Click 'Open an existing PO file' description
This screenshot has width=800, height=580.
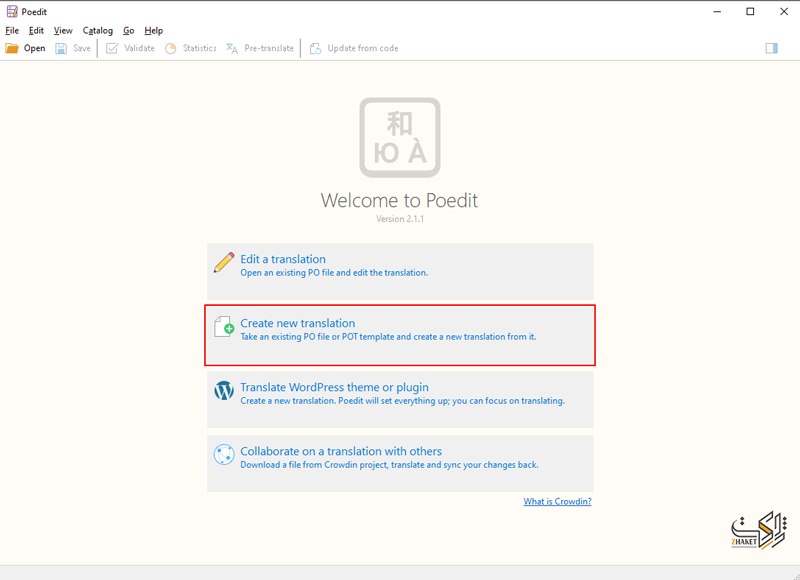[x=334, y=273]
